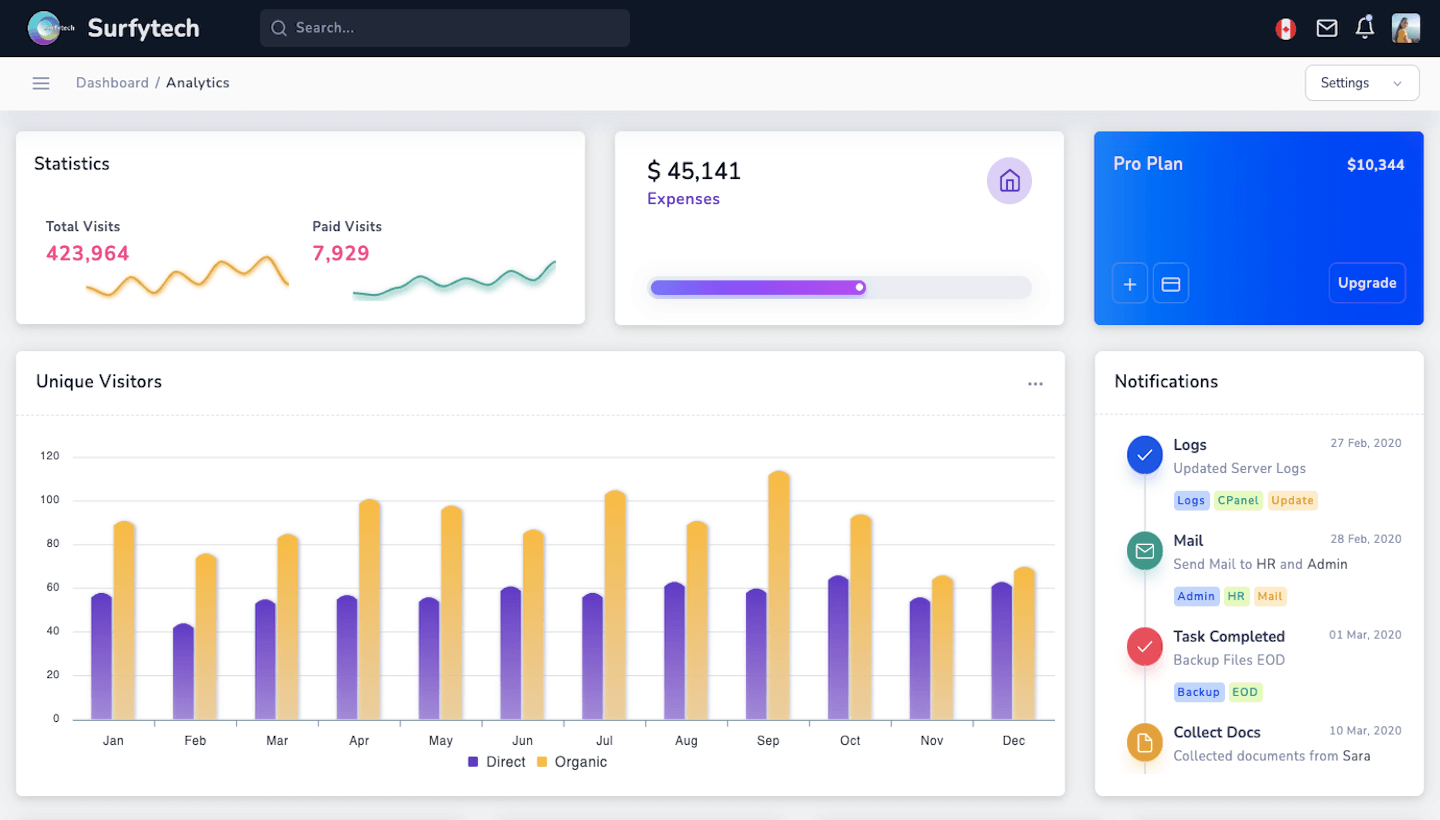Click the user profile avatar

click(1406, 28)
